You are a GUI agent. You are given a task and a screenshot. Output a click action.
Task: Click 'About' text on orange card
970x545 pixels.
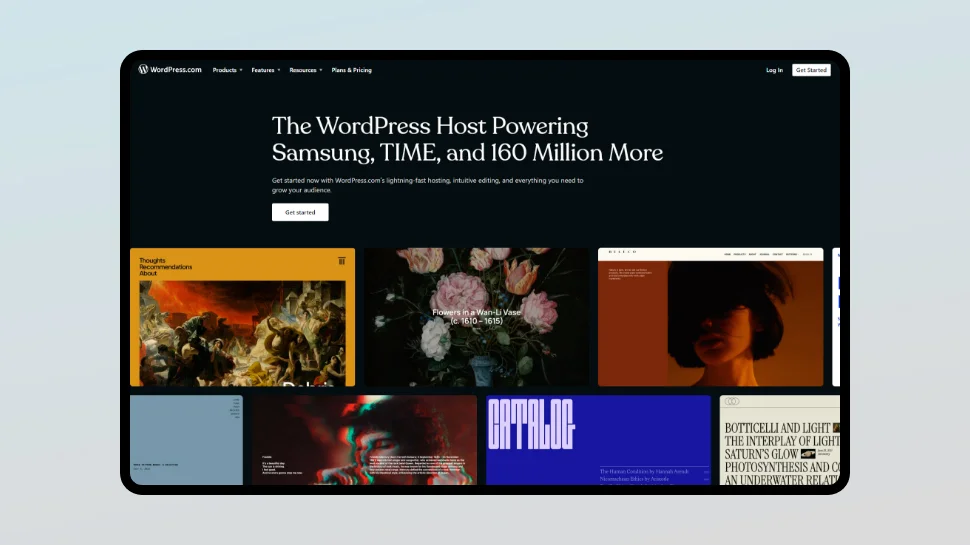pos(148,273)
